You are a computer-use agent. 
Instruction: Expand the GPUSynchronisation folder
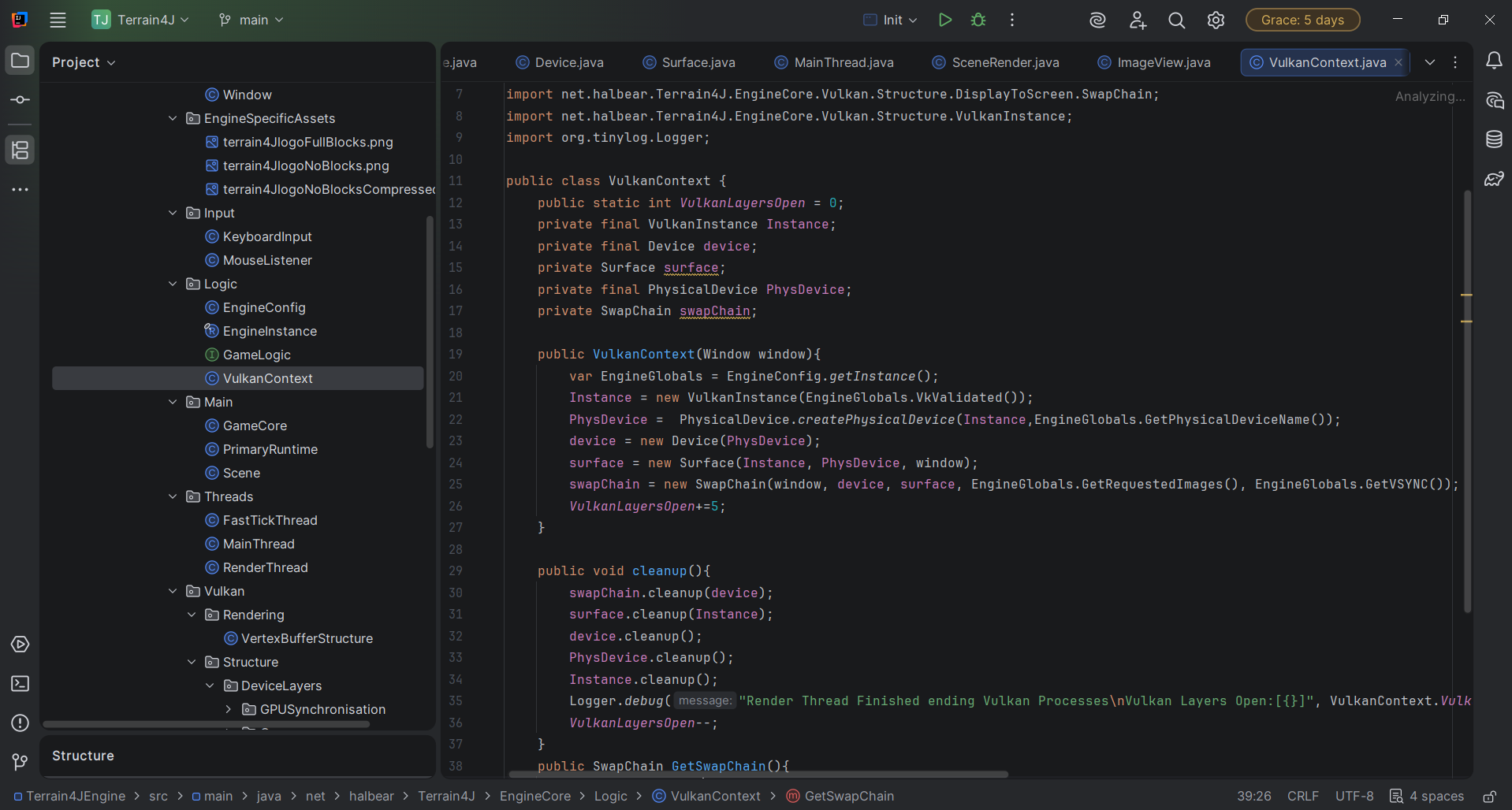[229, 709]
